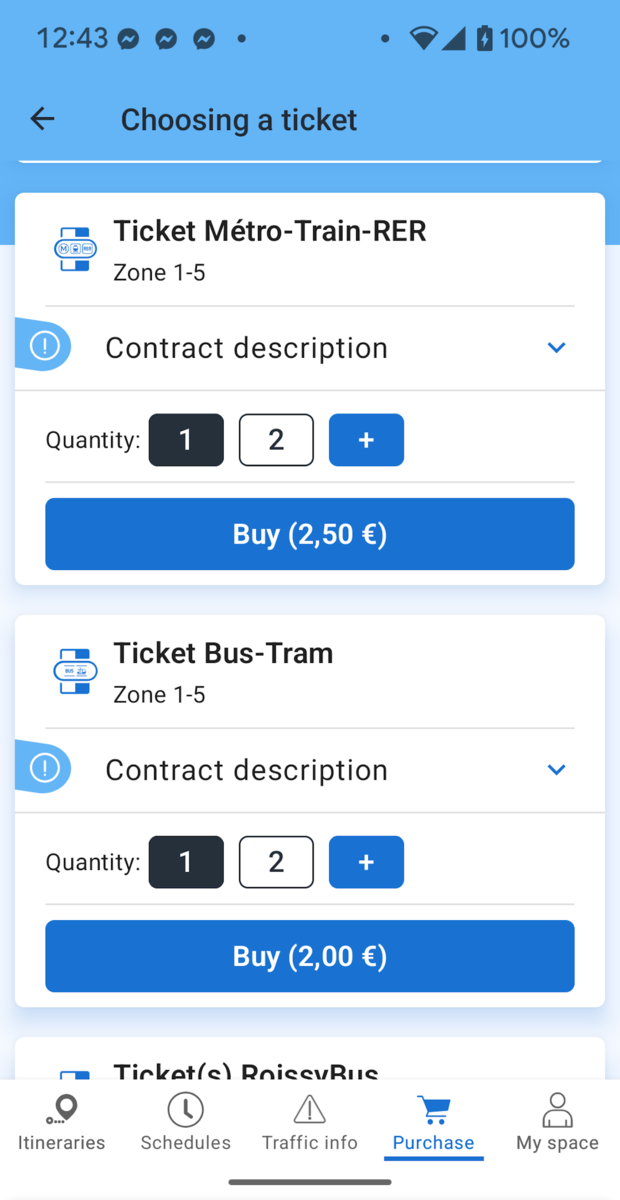Select quantity 1 for Métro-Train-RER ticket
This screenshot has height=1200, width=620.
click(186, 440)
